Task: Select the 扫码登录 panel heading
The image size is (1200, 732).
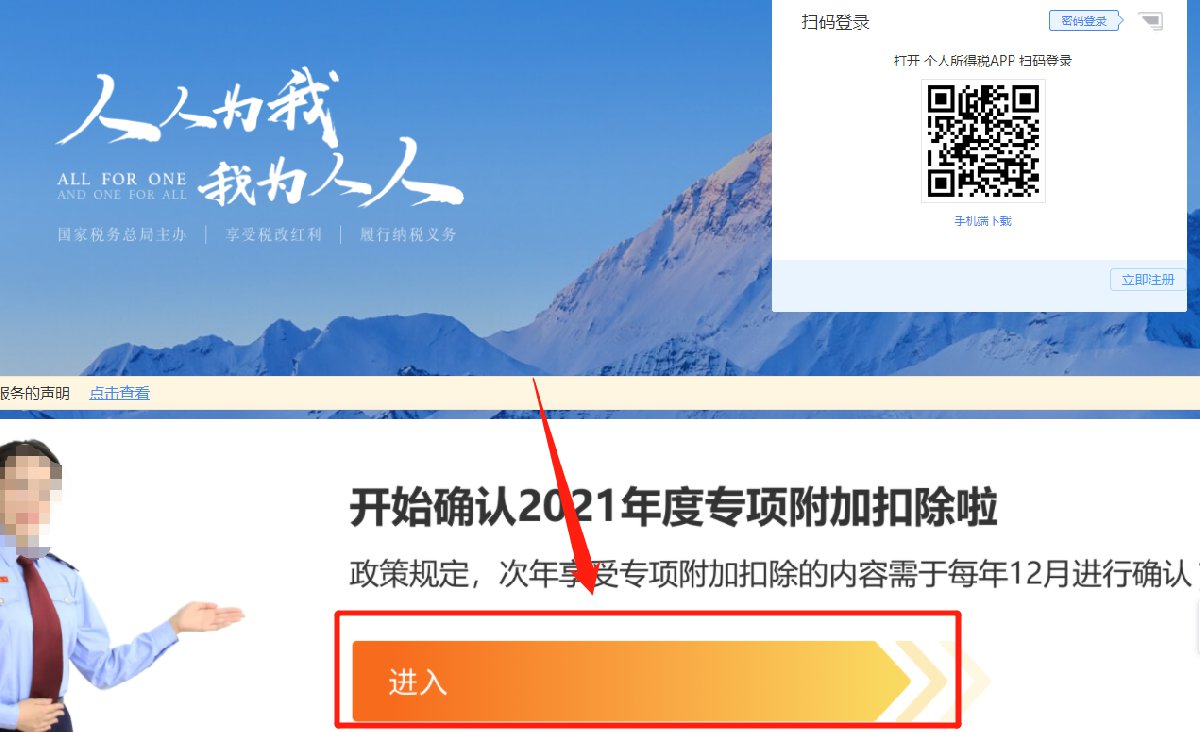Action: pyautogui.click(x=835, y=22)
